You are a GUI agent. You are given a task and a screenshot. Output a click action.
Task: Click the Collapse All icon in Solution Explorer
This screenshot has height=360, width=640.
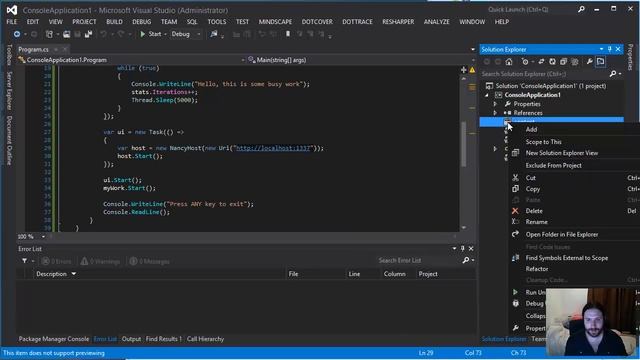tap(563, 62)
